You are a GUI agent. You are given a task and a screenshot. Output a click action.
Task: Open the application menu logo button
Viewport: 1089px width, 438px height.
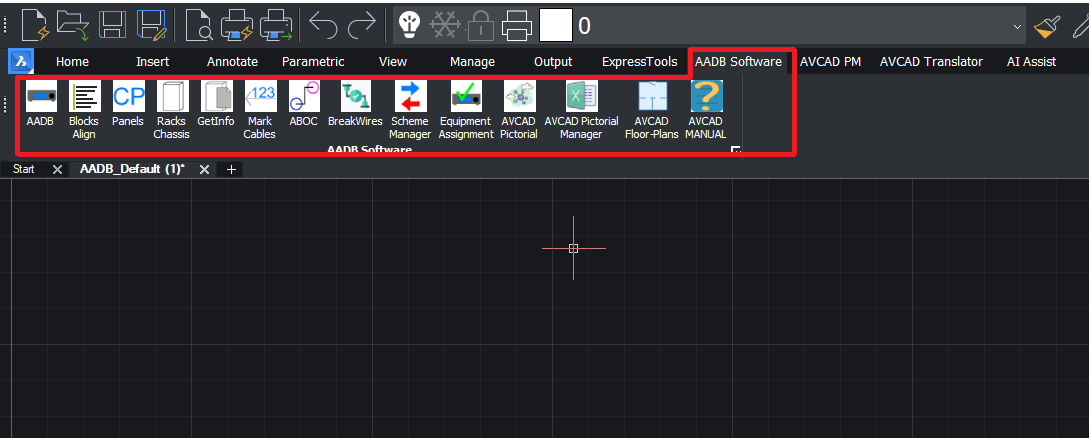(x=21, y=61)
